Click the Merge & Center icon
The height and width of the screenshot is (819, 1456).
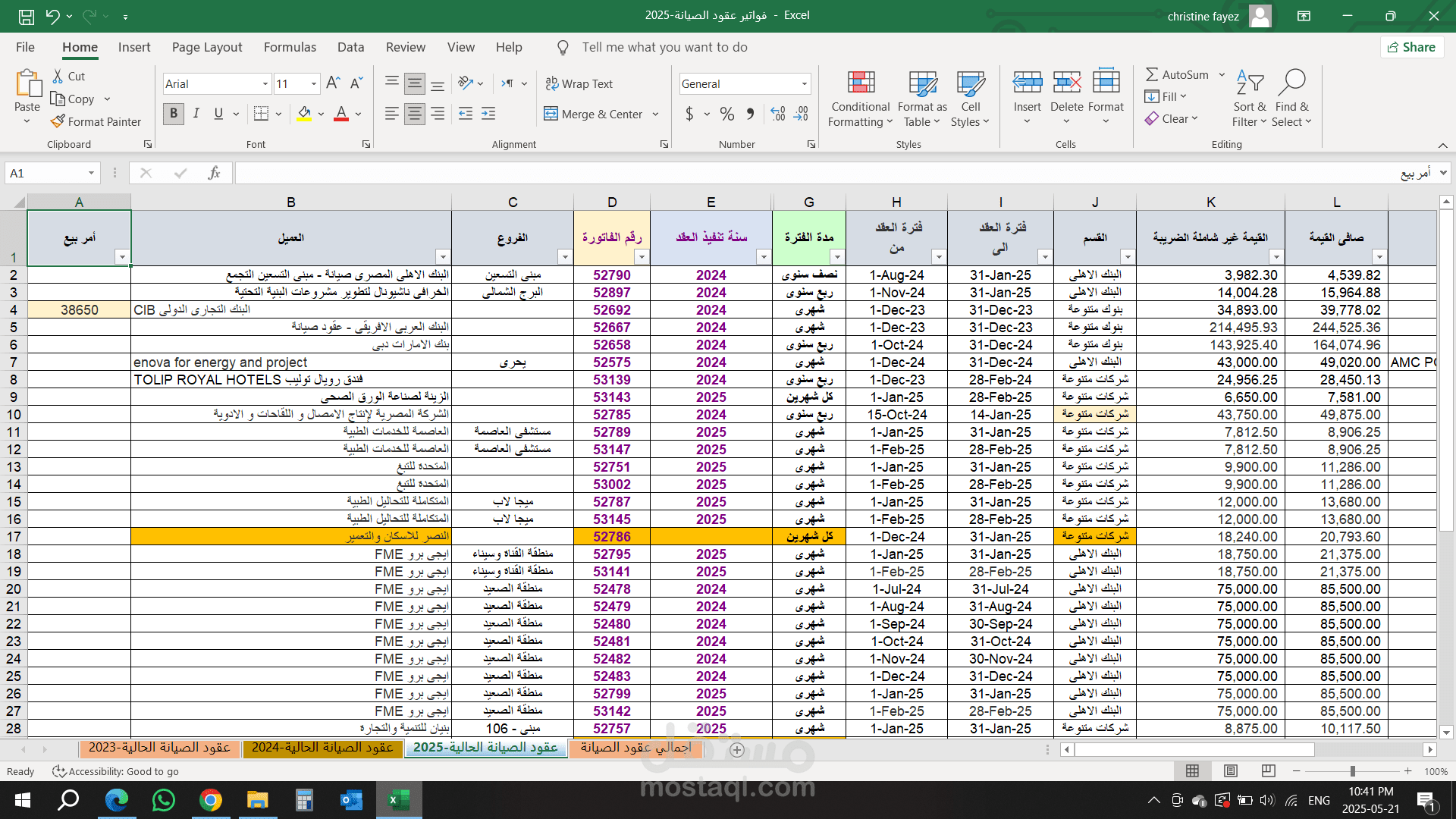pyautogui.click(x=551, y=114)
